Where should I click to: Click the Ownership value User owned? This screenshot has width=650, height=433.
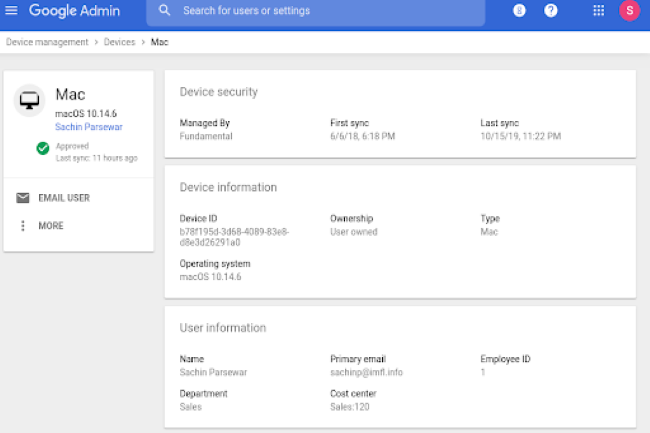[x=354, y=232]
